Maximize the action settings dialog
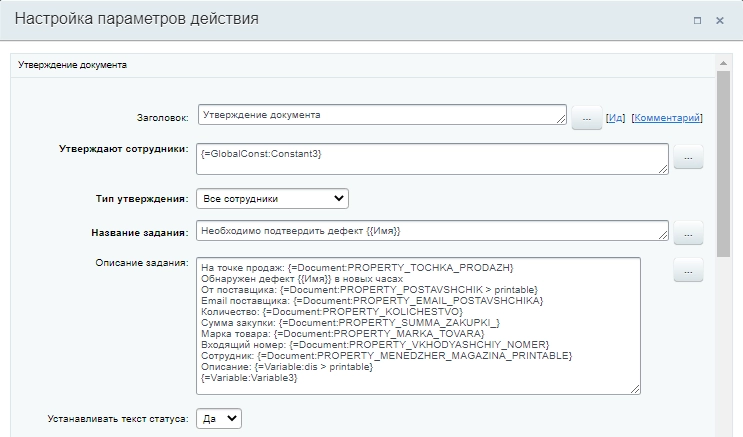 tap(697, 20)
